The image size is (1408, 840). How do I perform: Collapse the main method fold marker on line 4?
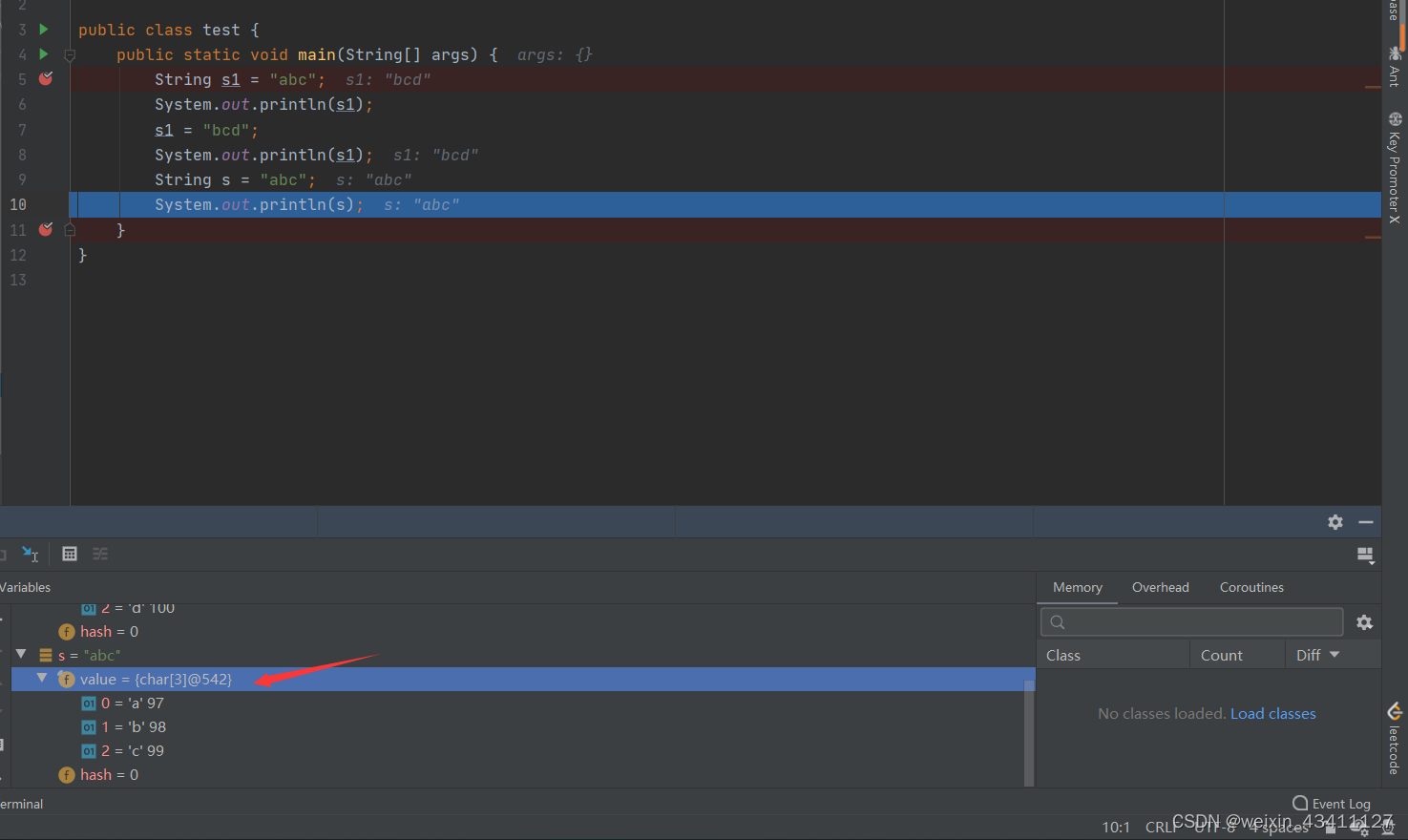click(70, 55)
